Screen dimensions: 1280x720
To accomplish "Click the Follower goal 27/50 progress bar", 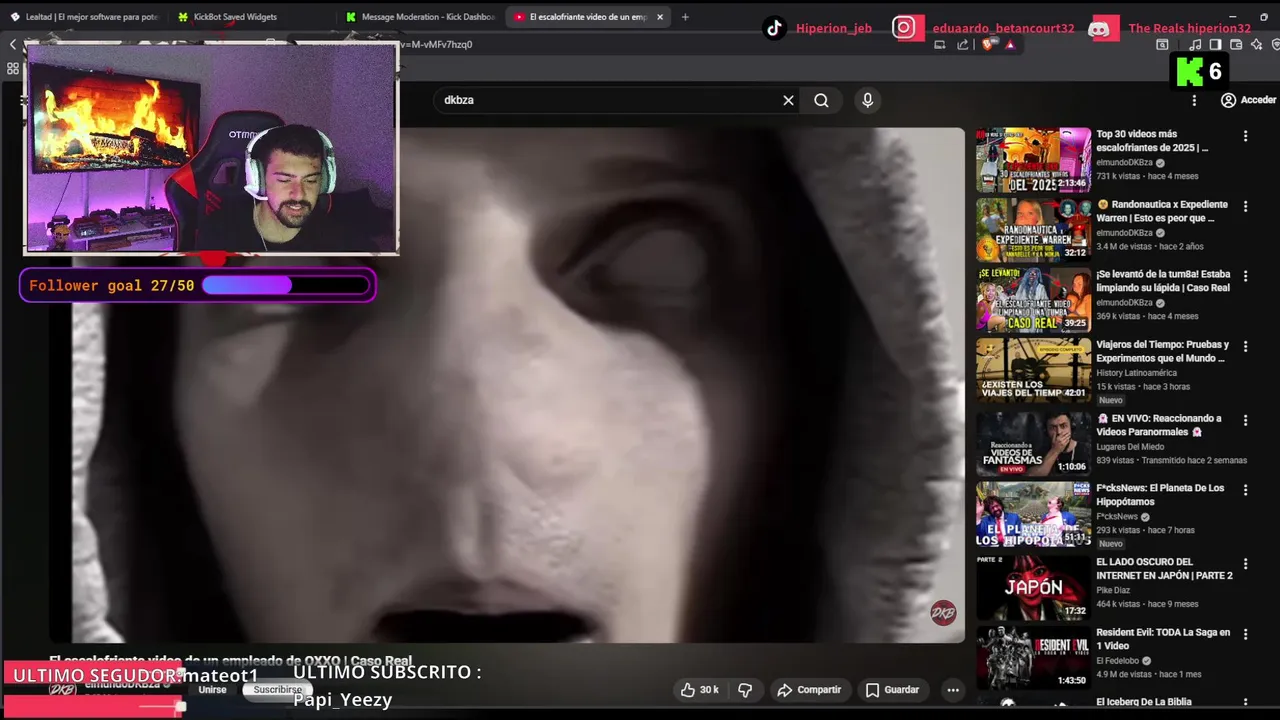I will point(286,286).
